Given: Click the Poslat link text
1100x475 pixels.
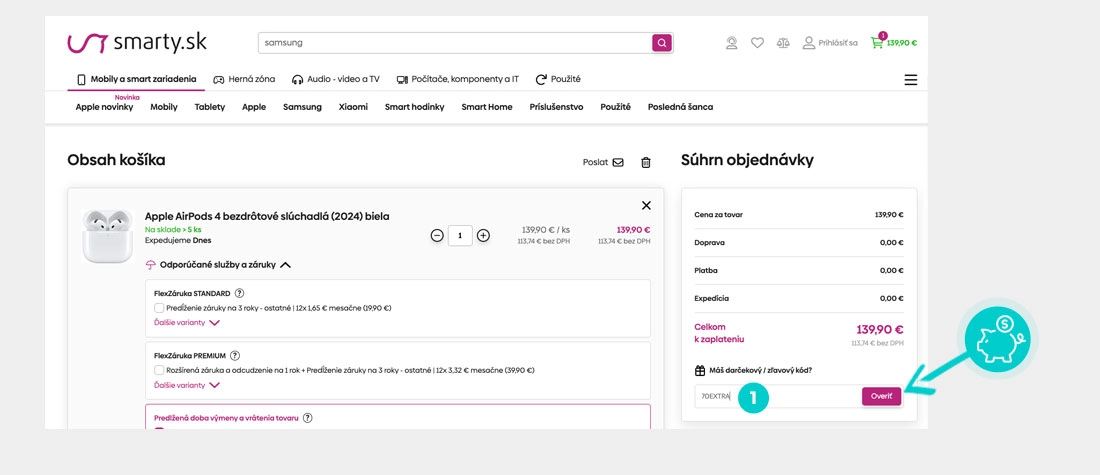Looking at the screenshot, I should click(x=595, y=162).
